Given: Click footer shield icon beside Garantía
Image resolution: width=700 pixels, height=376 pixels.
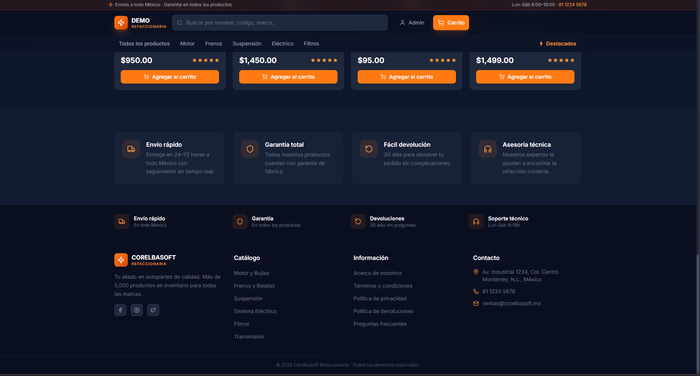Looking at the screenshot, I should [240, 221].
